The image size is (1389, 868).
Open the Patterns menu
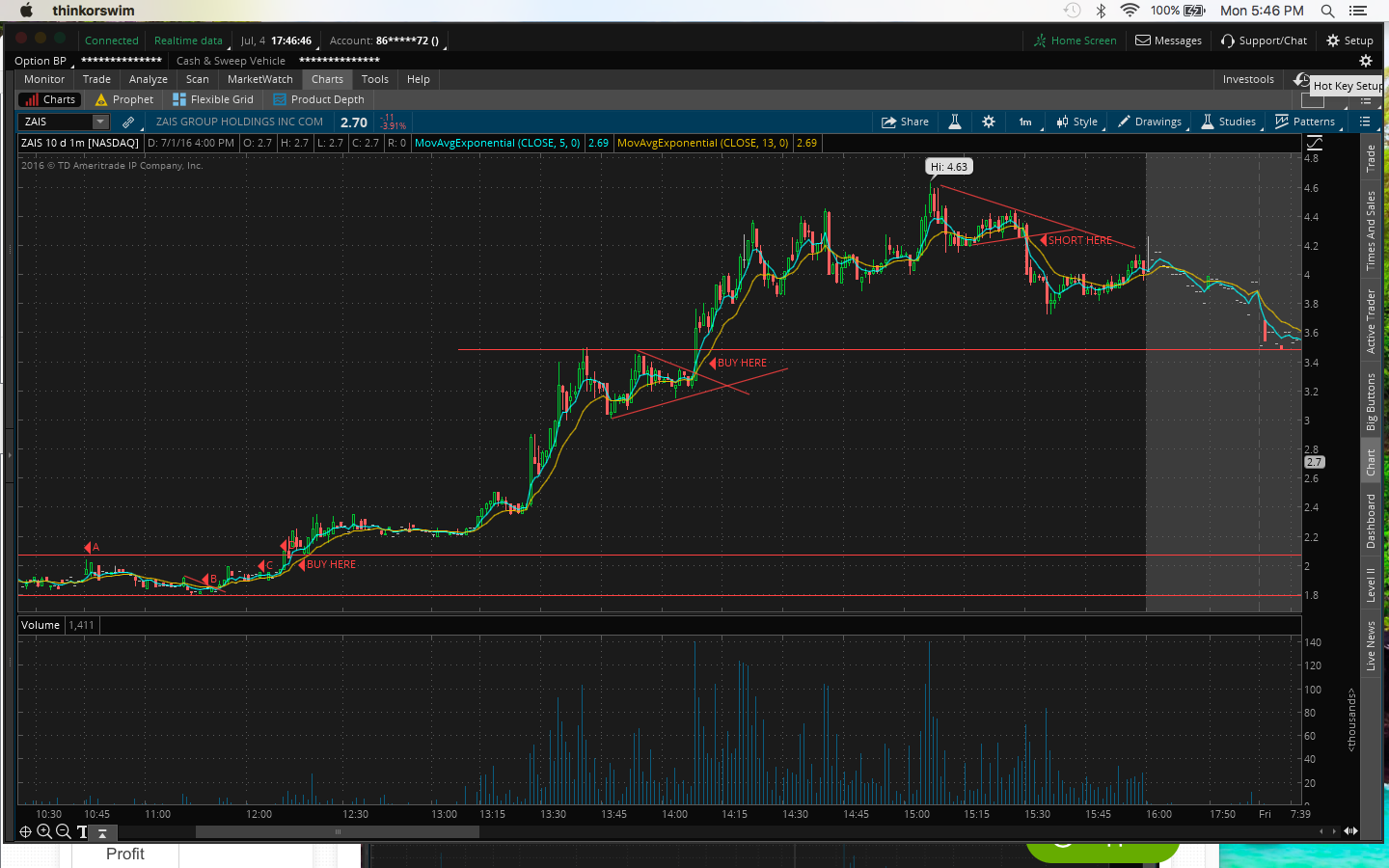(x=1306, y=122)
